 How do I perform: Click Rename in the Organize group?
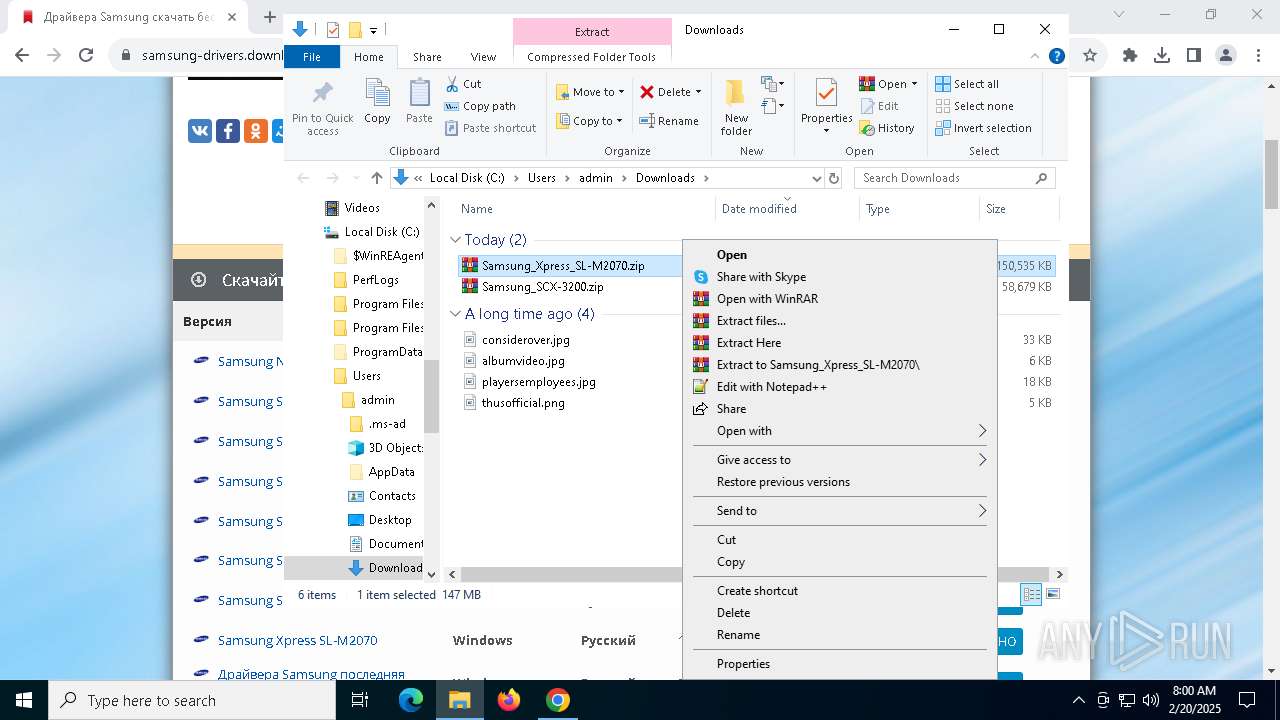coord(669,121)
